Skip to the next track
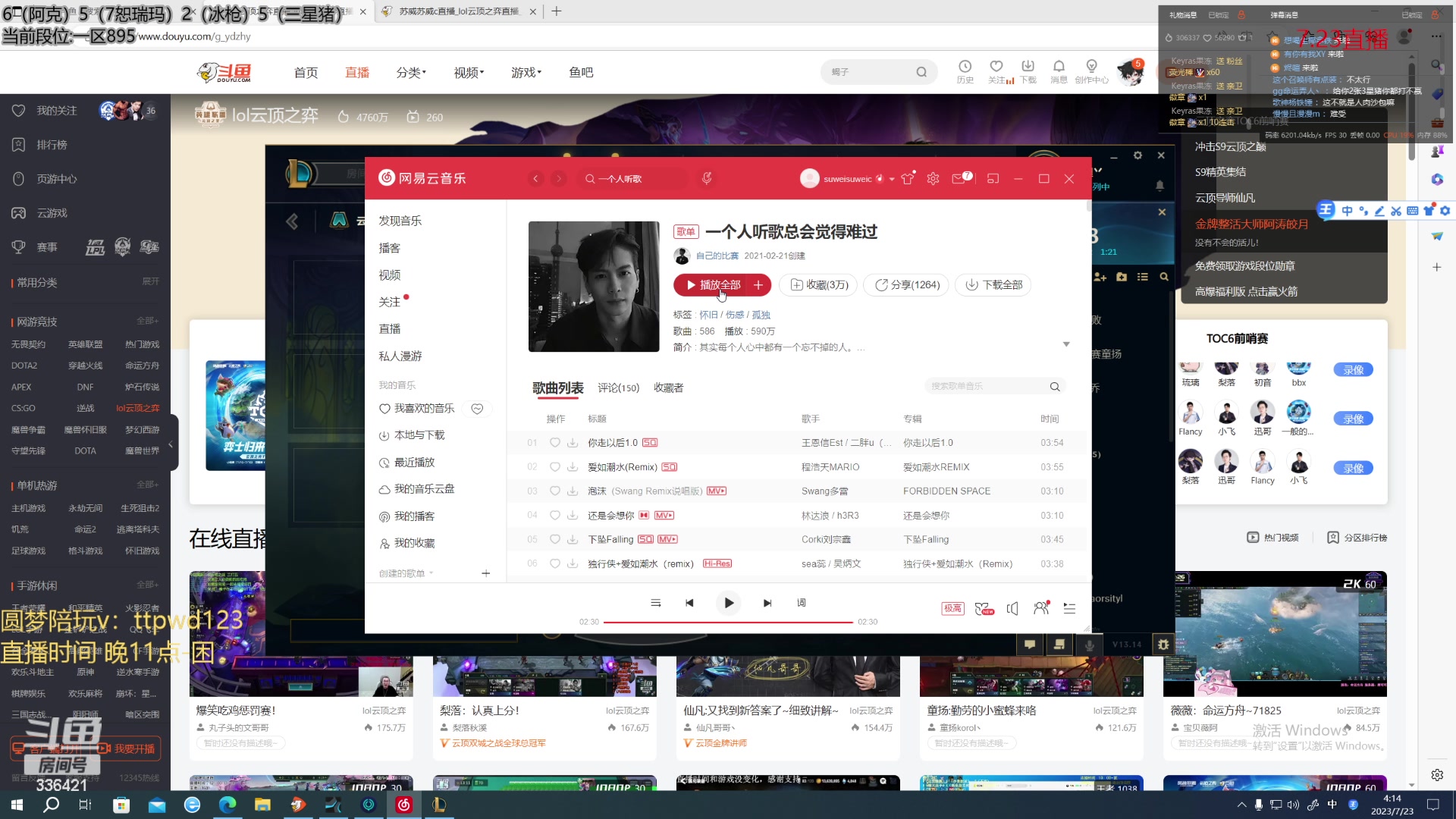The width and height of the screenshot is (1456, 819). (x=767, y=603)
